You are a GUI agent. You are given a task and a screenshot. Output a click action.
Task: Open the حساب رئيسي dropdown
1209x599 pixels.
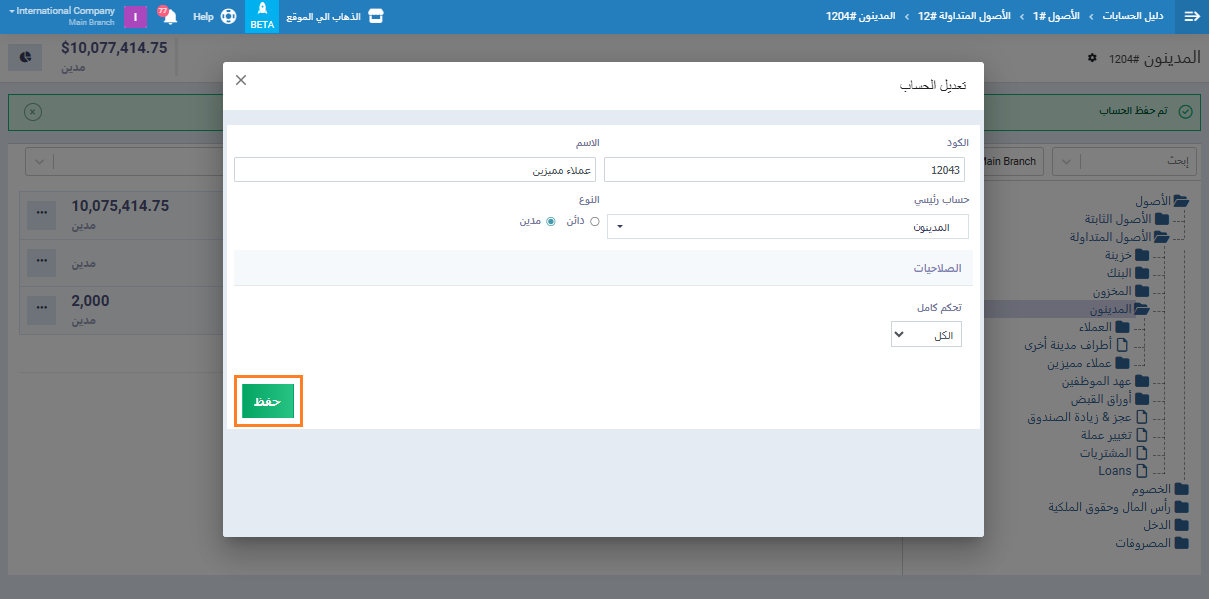787,227
